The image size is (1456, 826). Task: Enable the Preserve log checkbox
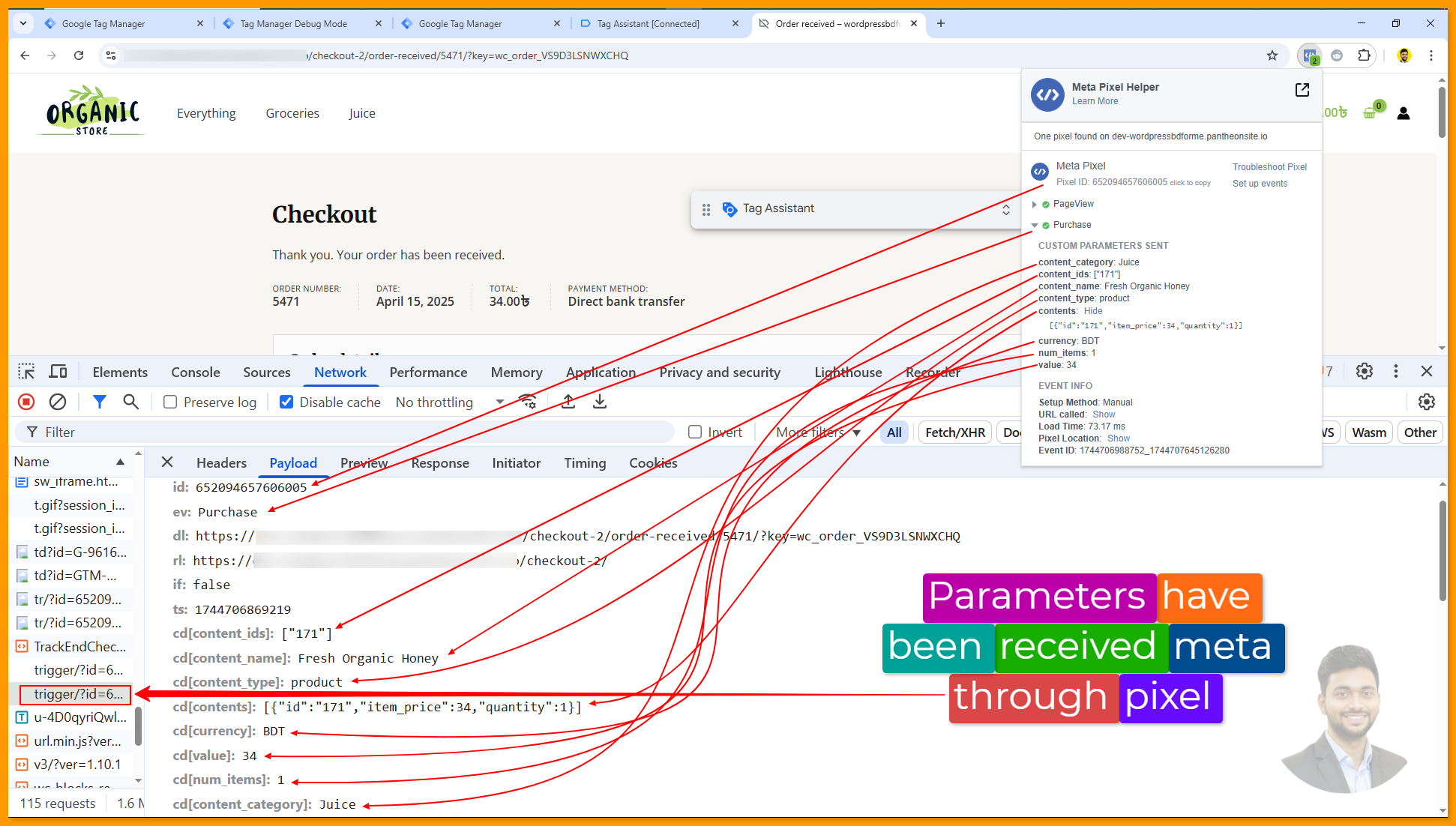pyautogui.click(x=170, y=403)
